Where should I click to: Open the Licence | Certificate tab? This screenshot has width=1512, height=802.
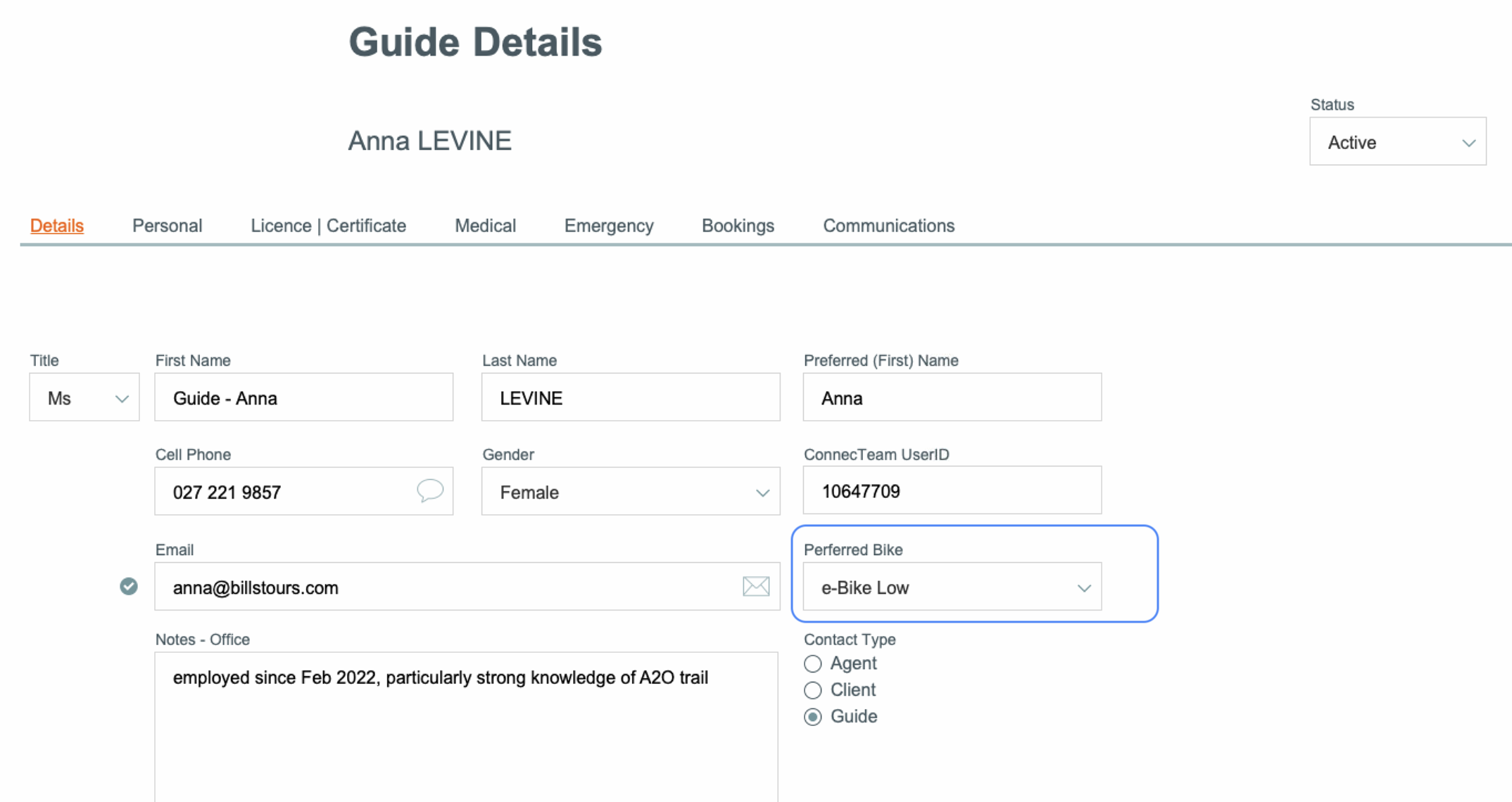click(328, 226)
